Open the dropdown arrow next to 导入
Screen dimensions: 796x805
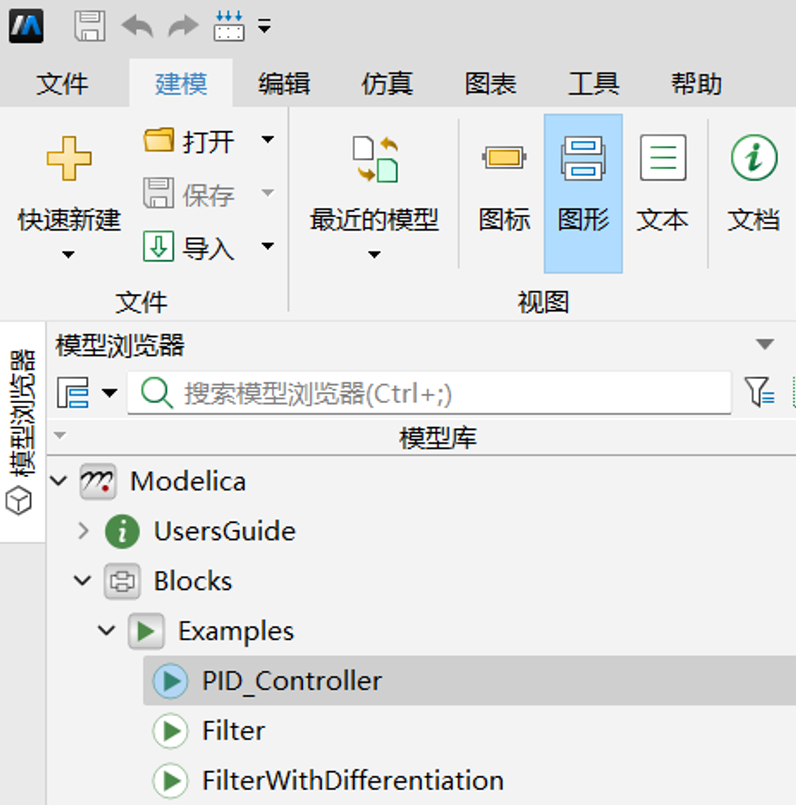pos(267,246)
